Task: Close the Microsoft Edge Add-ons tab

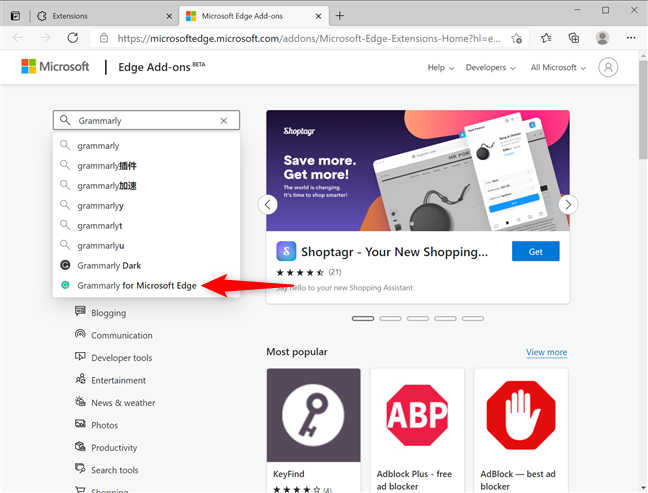Action: (318, 16)
